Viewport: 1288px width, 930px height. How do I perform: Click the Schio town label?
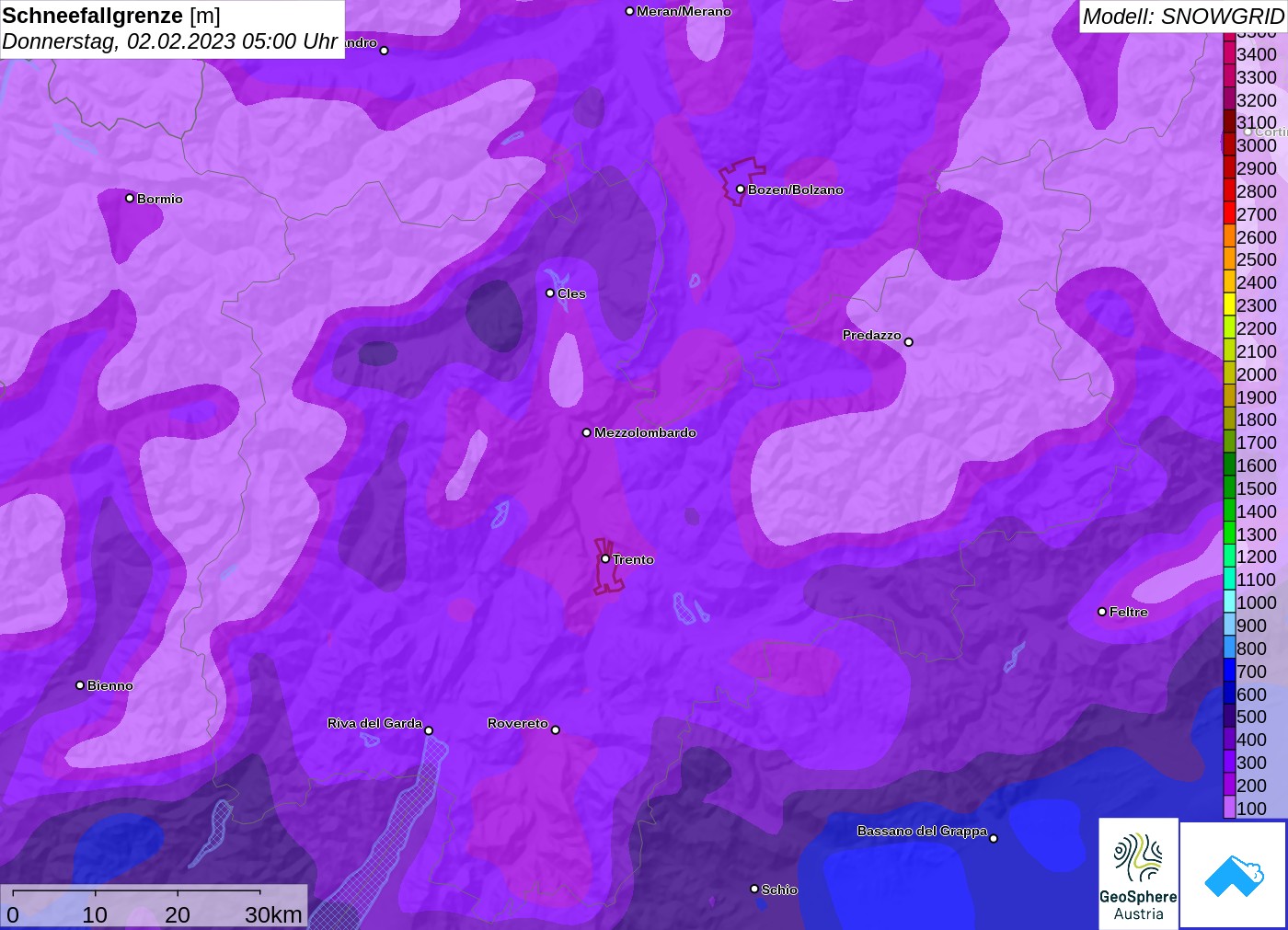(779, 890)
